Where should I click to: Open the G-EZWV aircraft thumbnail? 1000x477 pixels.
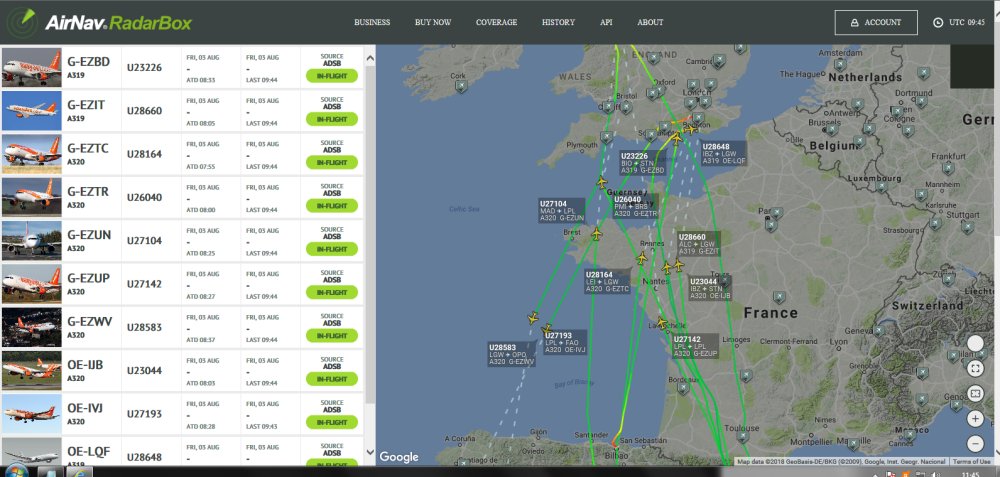tap(31, 327)
